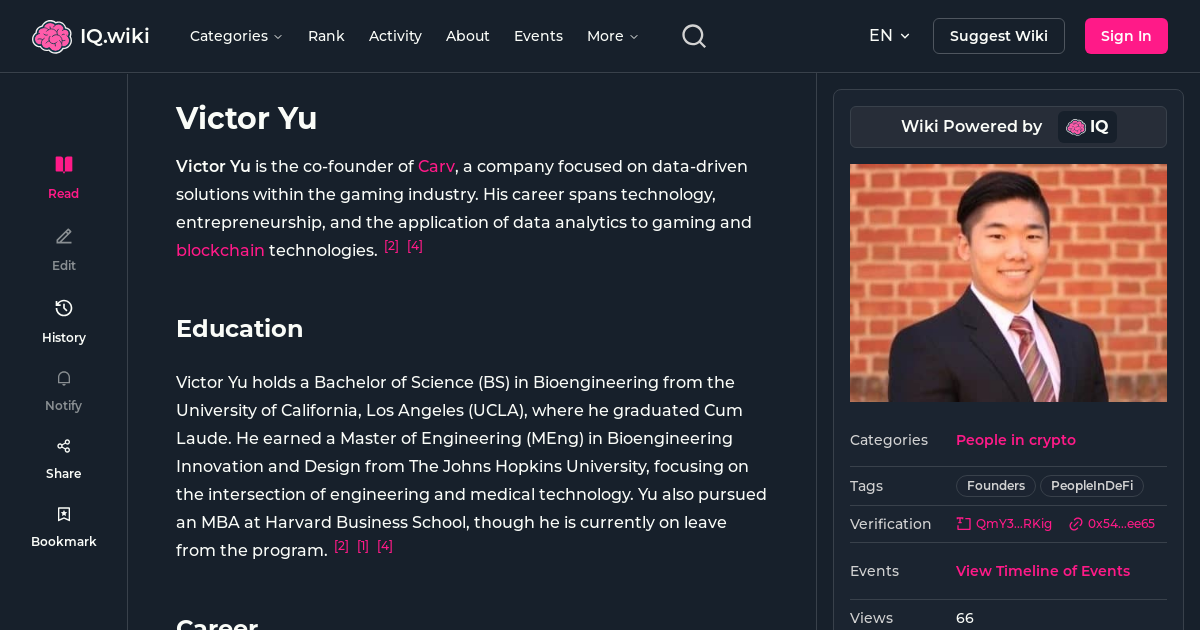
Task: Expand the Categories dropdown
Action: pos(236,35)
